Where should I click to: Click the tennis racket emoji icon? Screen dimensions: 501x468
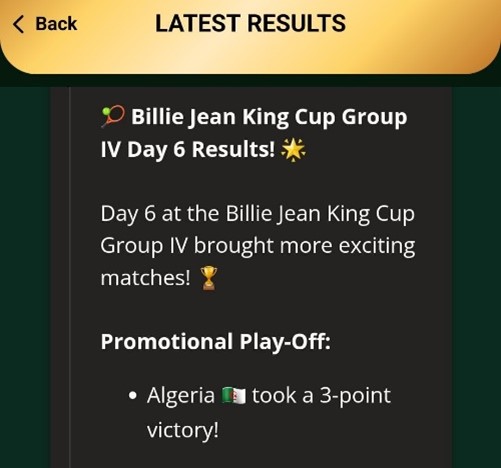(113, 117)
